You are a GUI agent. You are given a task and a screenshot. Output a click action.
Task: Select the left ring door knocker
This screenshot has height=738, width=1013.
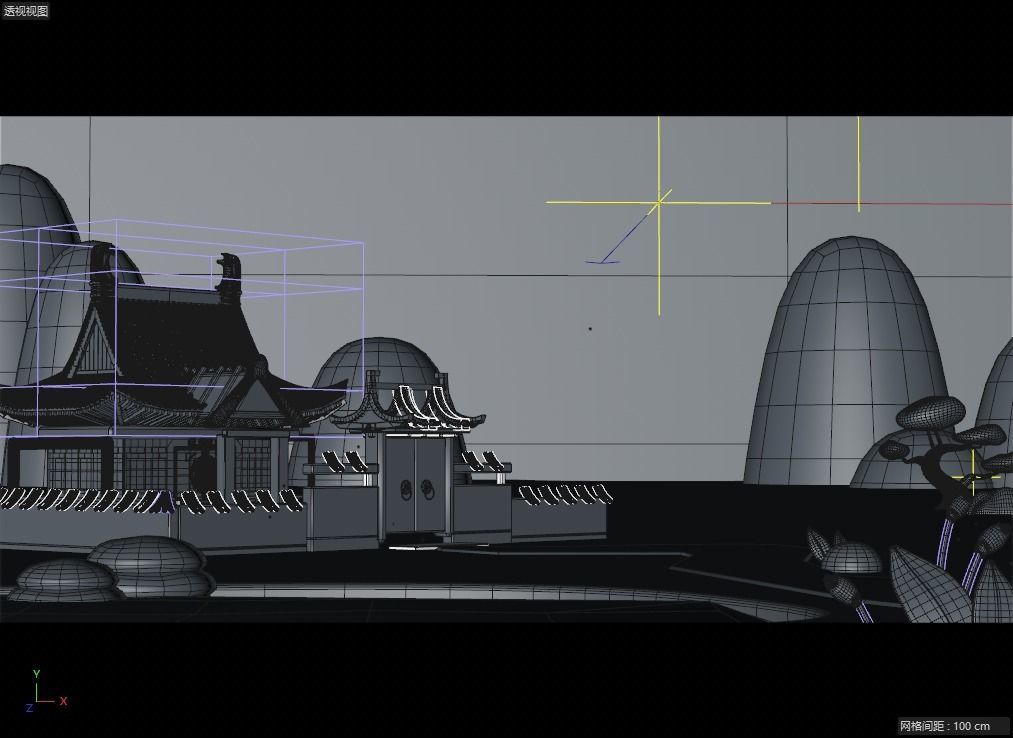coord(407,490)
